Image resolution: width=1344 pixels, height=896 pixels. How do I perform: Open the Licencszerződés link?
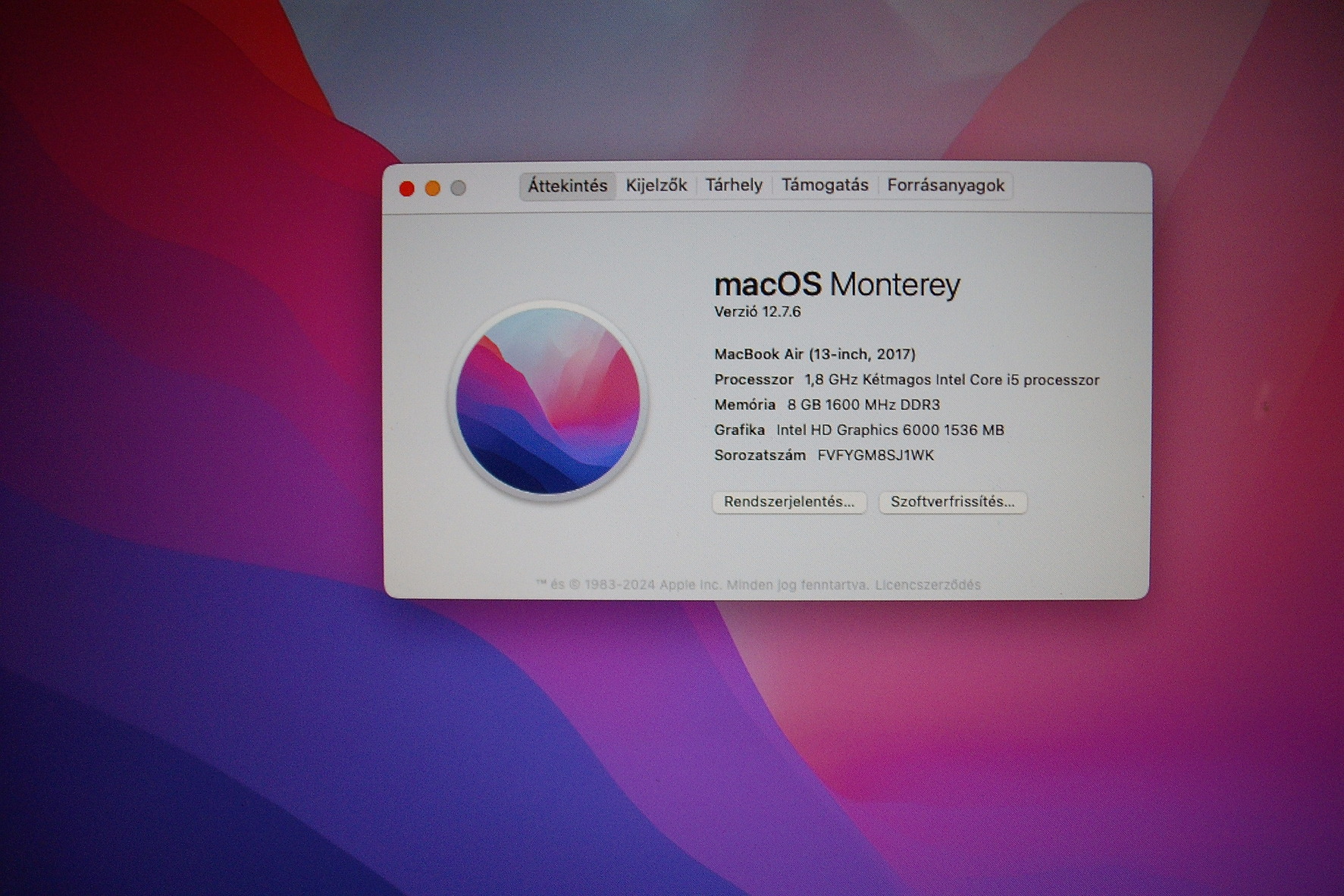pos(928,584)
